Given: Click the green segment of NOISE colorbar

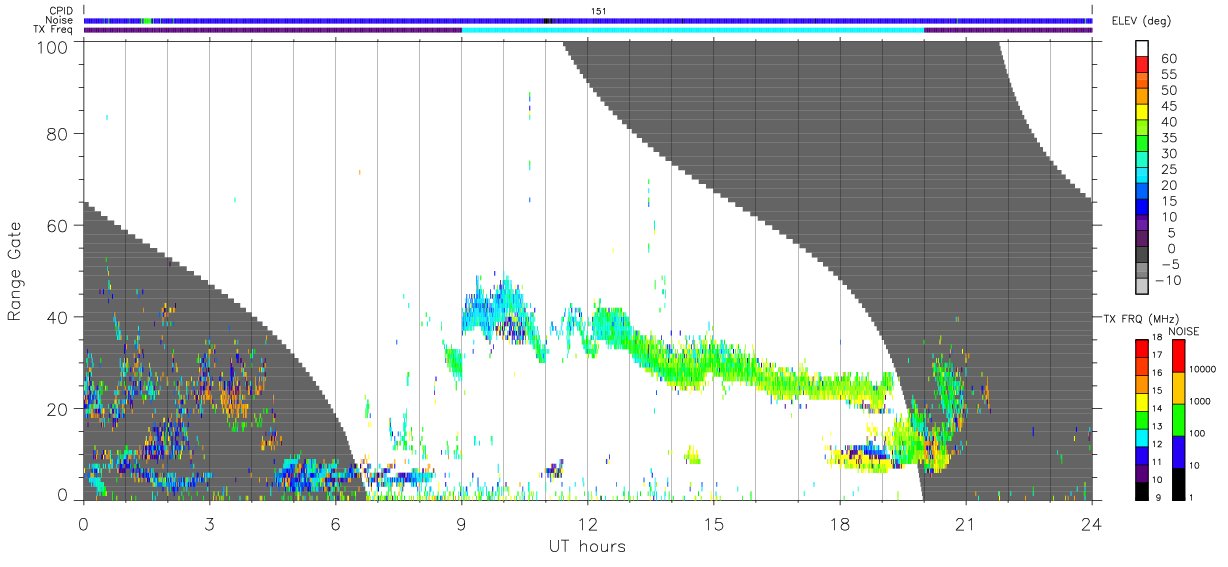Looking at the screenshot, I should coord(1177,419).
